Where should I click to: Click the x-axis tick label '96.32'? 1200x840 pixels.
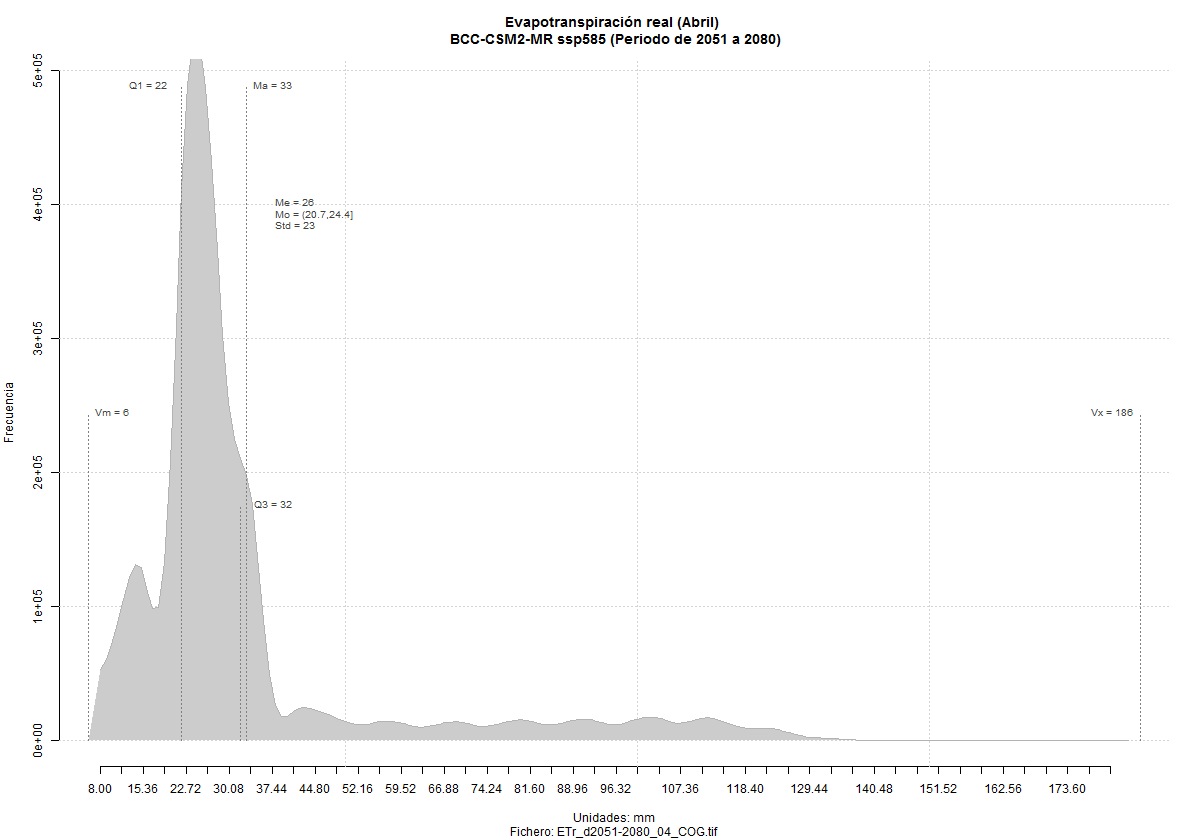click(x=616, y=790)
